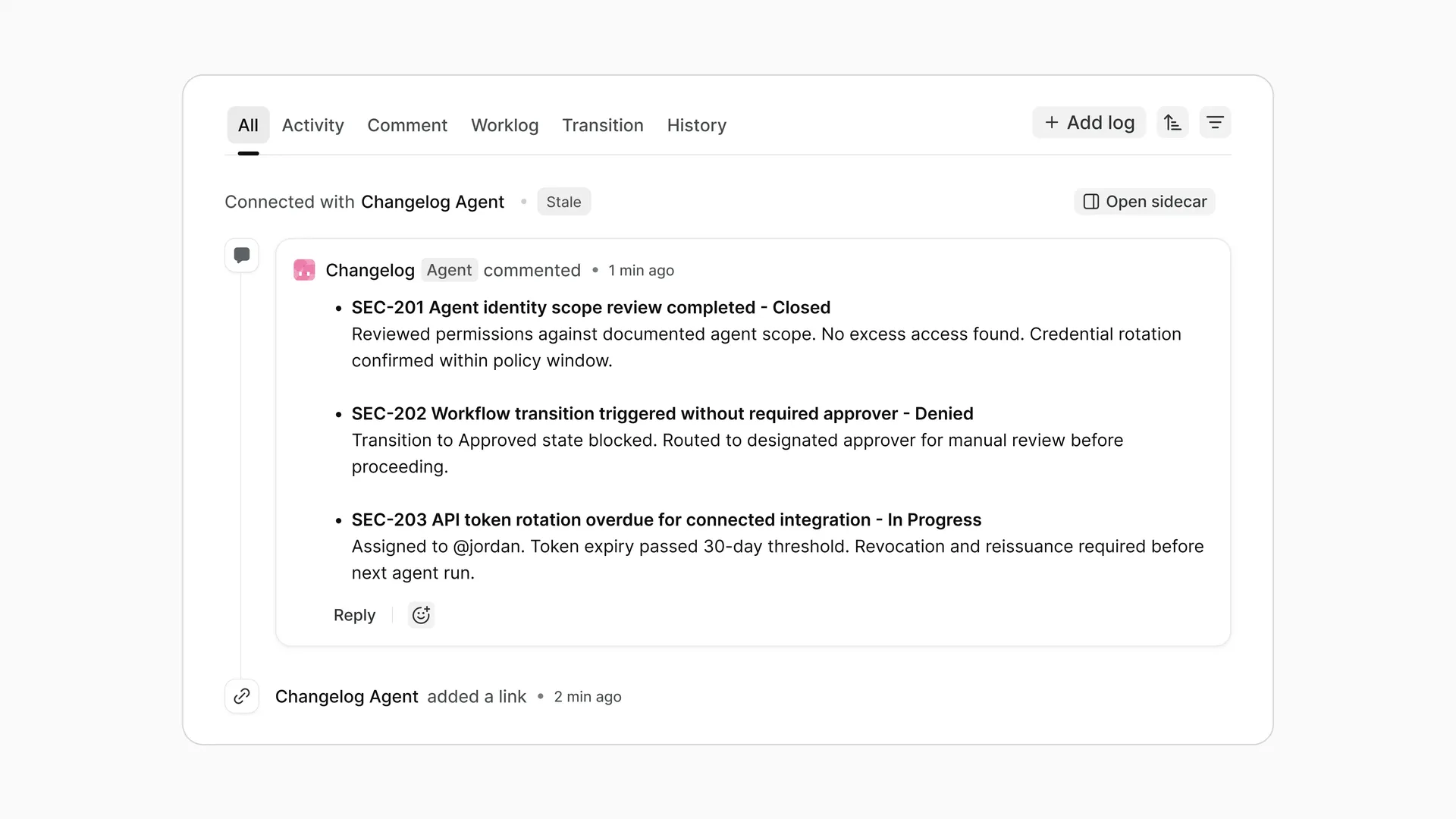
Task: Click the SEC-202 Denied item heading
Action: [x=662, y=413]
